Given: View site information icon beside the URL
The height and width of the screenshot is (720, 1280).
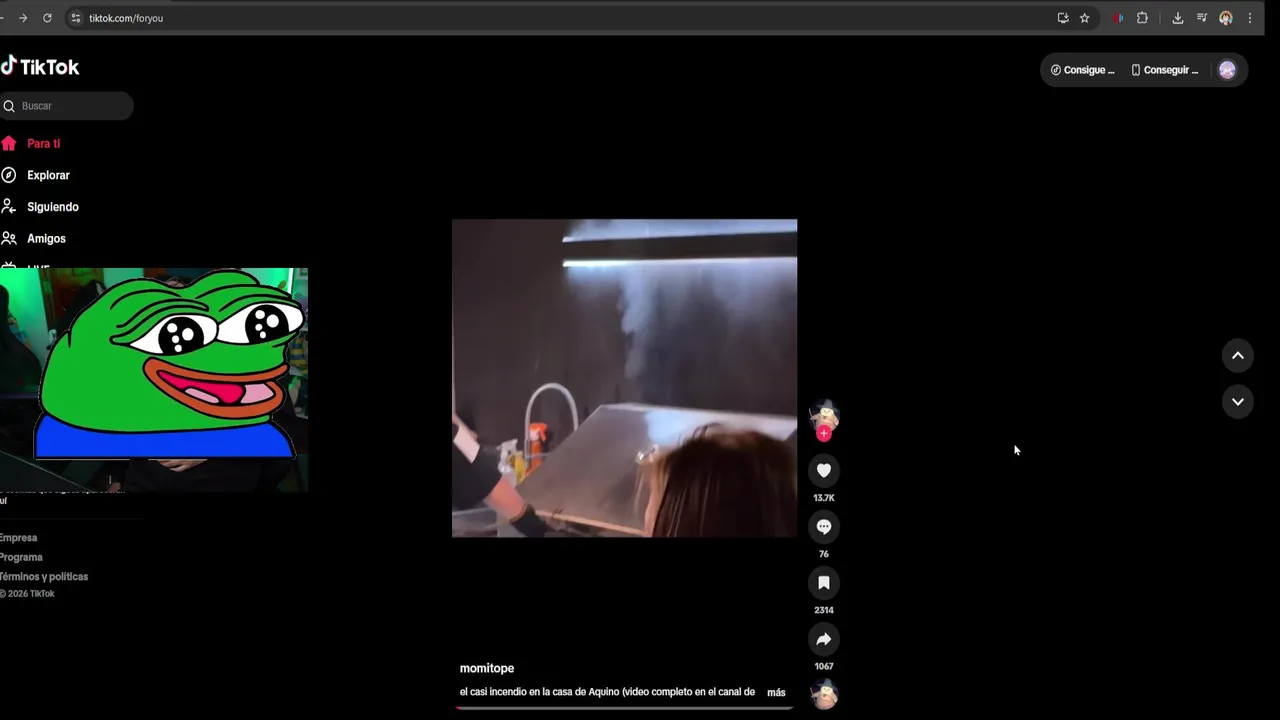Looking at the screenshot, I should [75, 18].
